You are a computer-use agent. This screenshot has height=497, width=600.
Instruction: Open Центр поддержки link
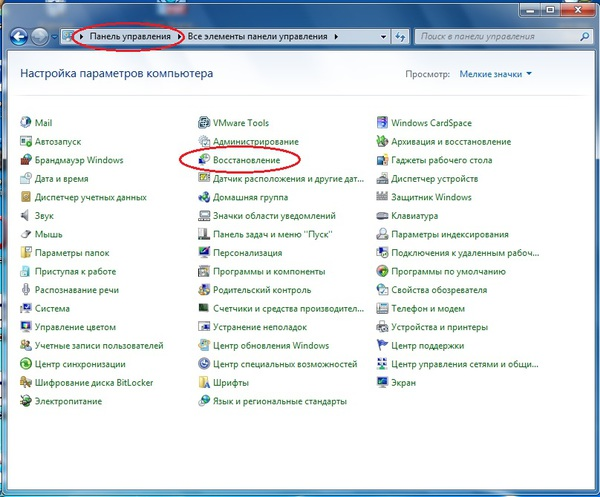[427, 345]
